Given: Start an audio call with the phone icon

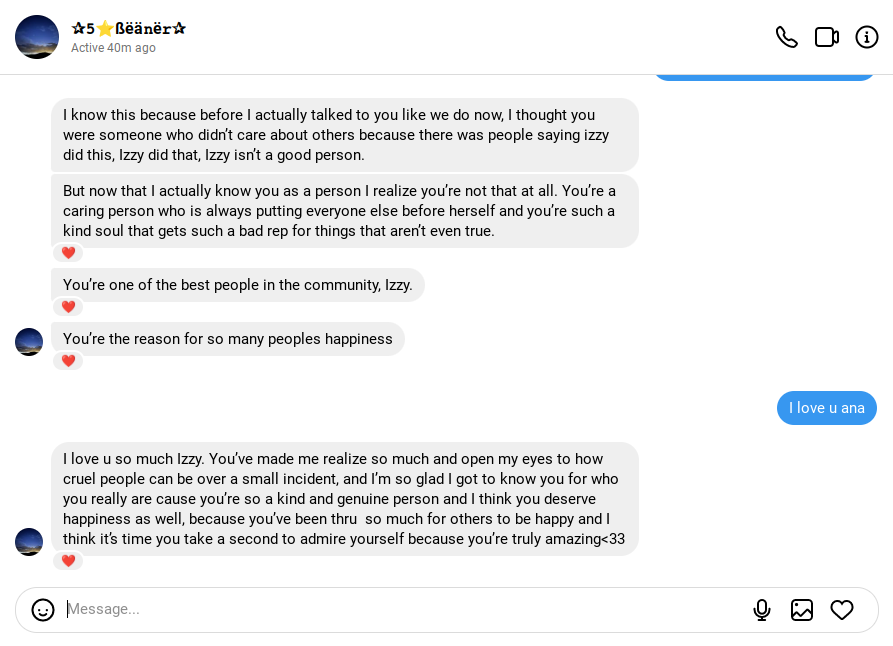Looking at the screenshot, I should pyautogui.click(x=787, y=38).
